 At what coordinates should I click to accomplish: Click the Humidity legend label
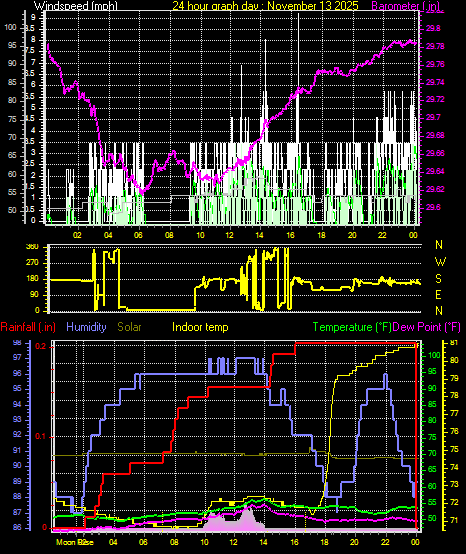[86, 327]
